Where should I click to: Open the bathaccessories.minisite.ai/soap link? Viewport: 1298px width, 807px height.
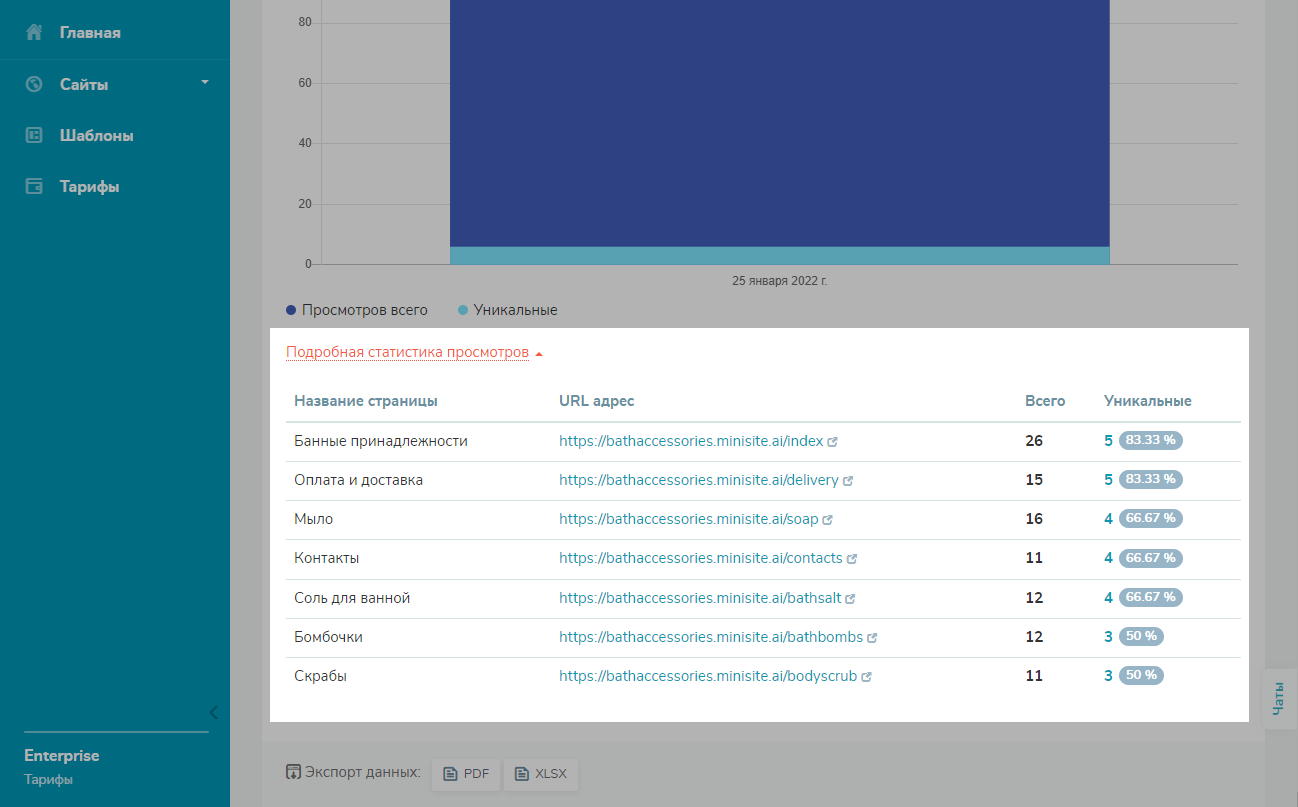(x=688, y=519)
